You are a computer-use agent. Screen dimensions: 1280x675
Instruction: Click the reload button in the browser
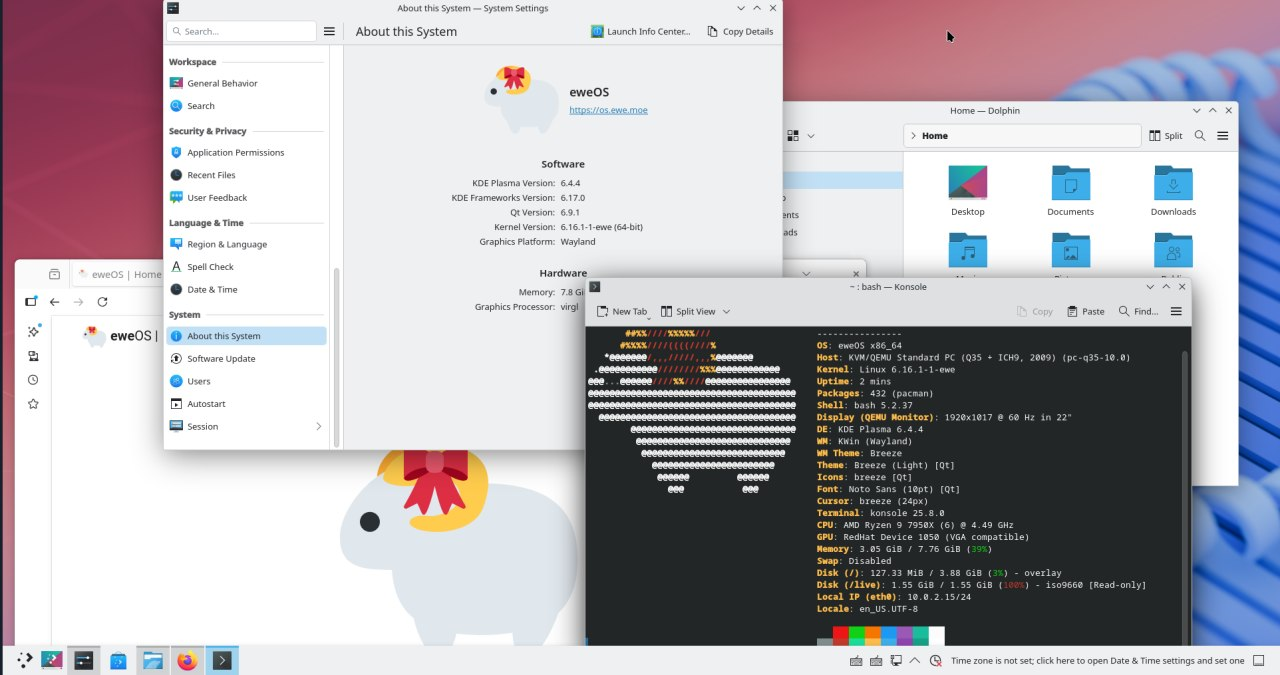coord(102,302)
